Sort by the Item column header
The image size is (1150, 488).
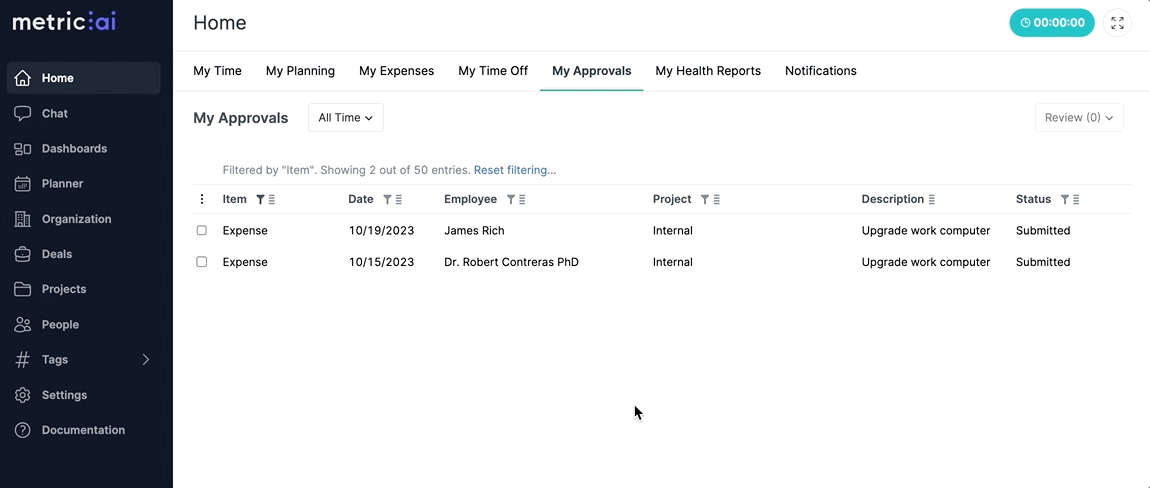tap(235, 199)
